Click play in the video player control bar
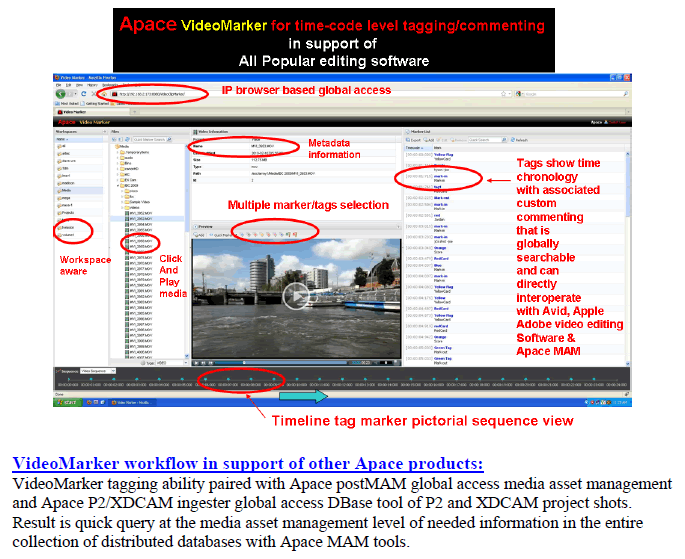685x559 pixels. [x=197, y=362]
